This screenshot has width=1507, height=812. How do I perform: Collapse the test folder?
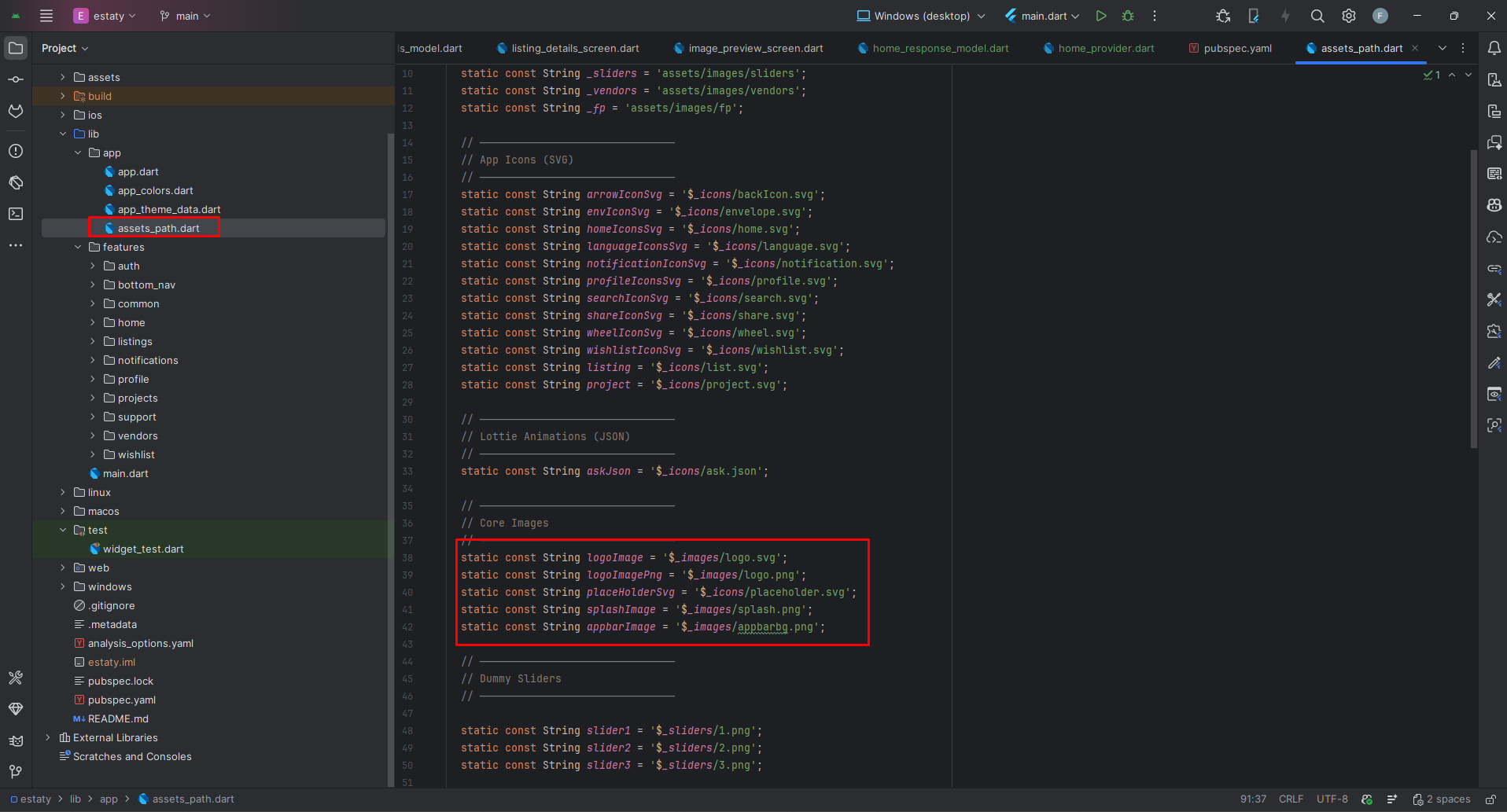(x=63, y=530)
